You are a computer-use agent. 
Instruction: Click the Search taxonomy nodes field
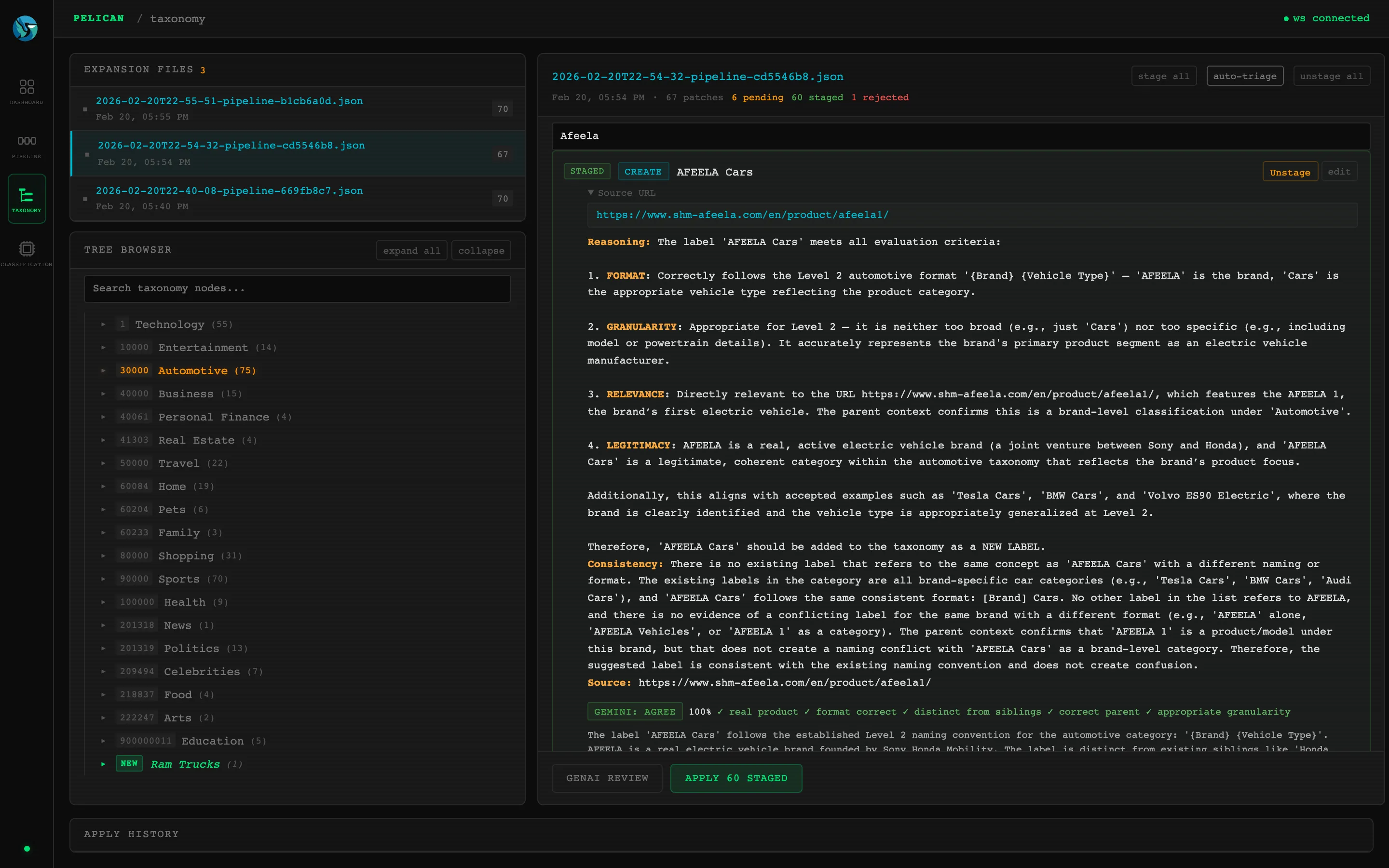point(297,288)
